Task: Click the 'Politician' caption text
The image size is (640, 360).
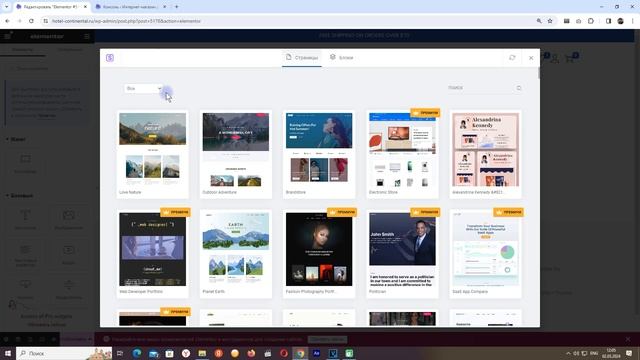Action: click(377, 292)
